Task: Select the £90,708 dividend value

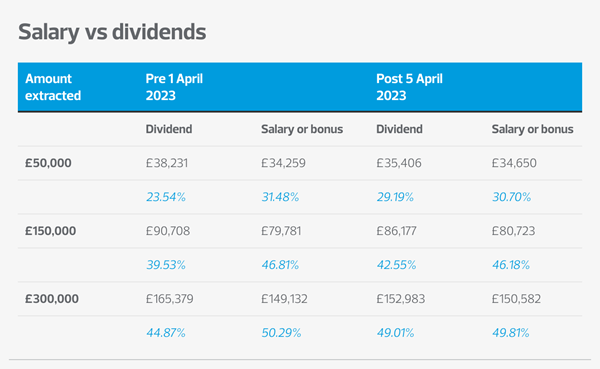Action: [x=168, y=231]
